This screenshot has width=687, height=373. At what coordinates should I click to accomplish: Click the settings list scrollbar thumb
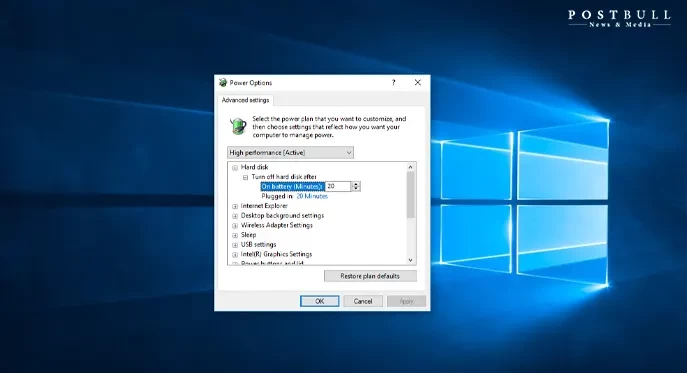point(411,195)
